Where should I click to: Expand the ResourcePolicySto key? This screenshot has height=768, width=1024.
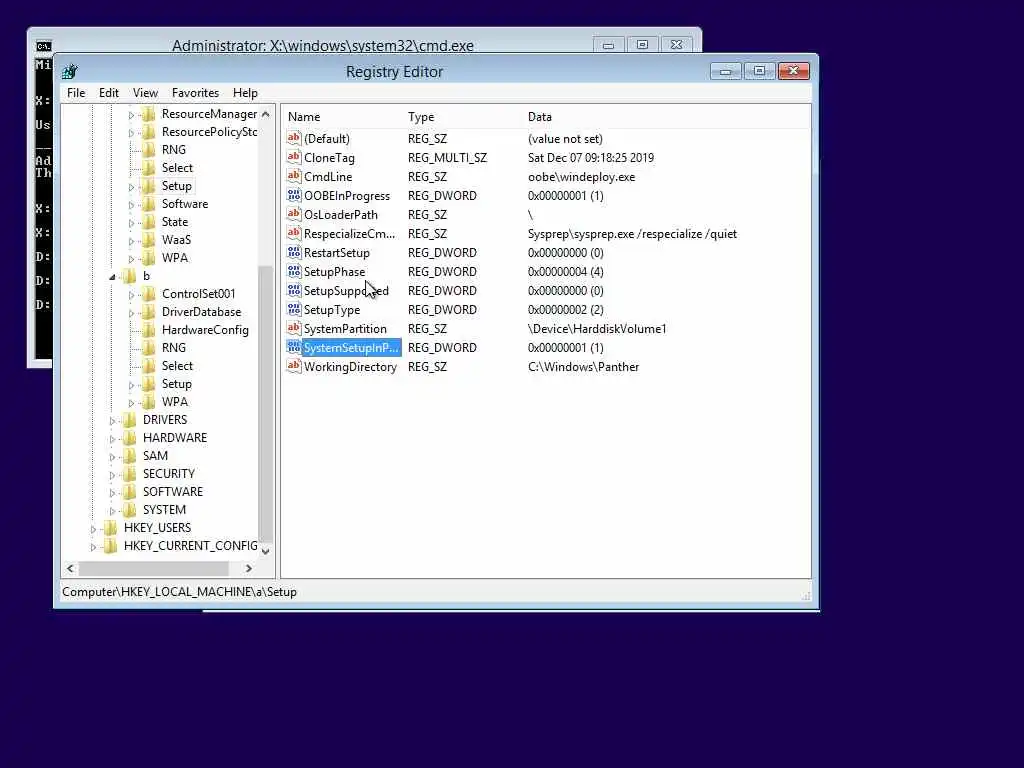pyautogui.click(x=131, y=133)
